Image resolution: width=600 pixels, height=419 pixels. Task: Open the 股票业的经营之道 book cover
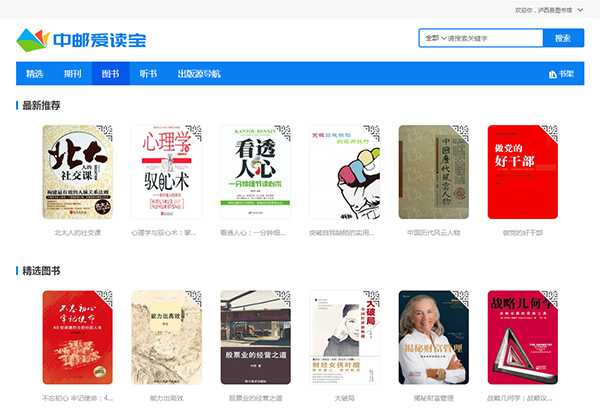256,337
